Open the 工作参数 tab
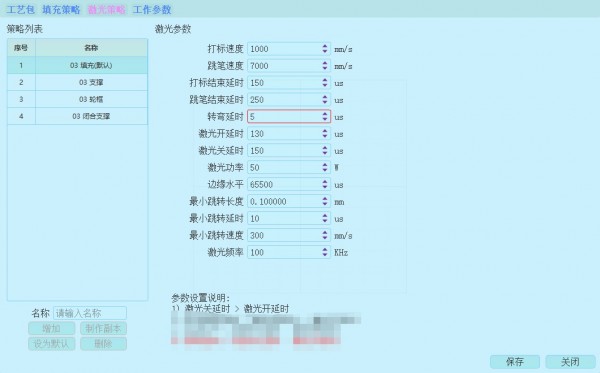600x373 pixels. tap(152, 9)
